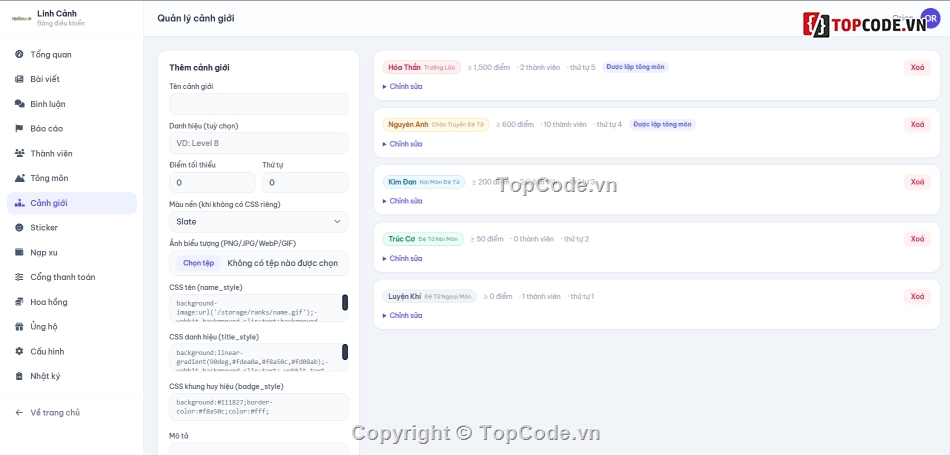Viewport: 950px width, 455px height.
Task: Click Xoá on Luyện Khí row
Action: [917, 296]
